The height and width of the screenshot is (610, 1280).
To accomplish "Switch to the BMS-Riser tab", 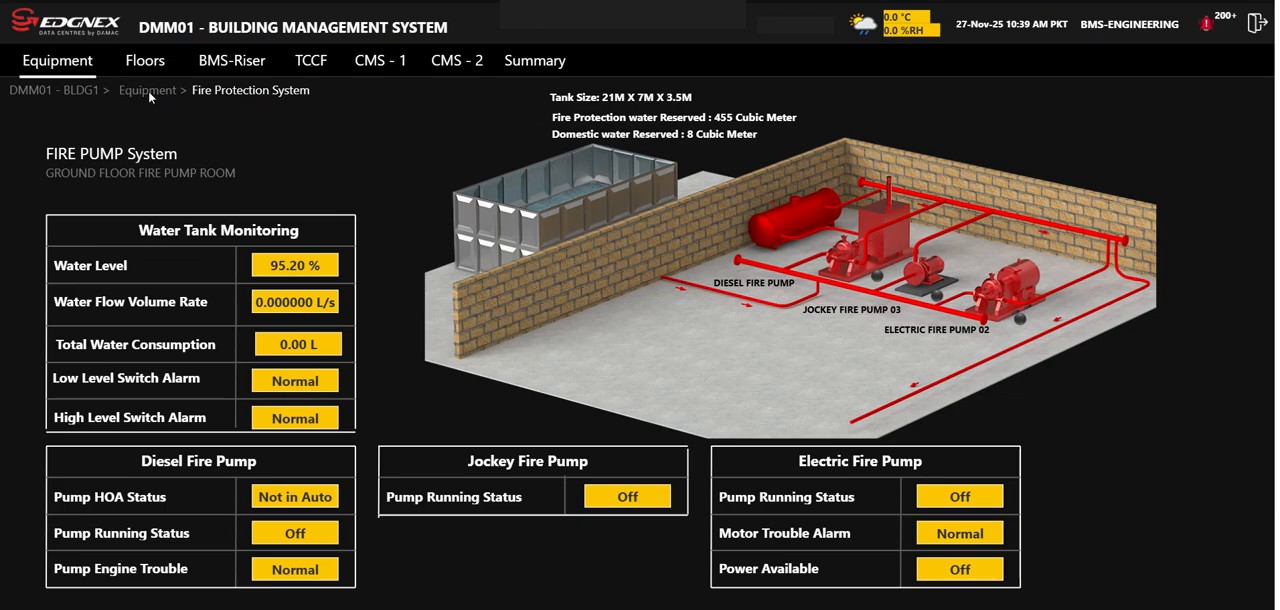I will [x=232, y=60].
